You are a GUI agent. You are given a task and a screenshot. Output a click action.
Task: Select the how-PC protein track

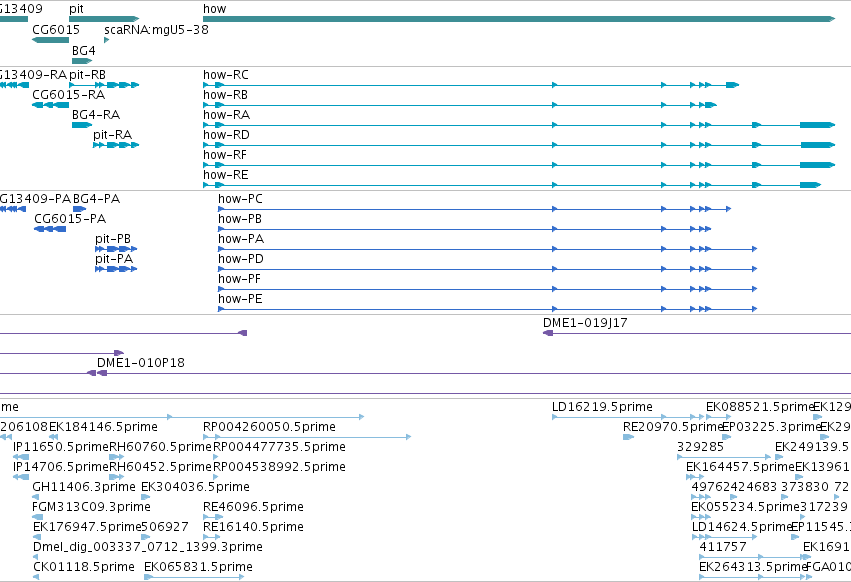[474, 208]
